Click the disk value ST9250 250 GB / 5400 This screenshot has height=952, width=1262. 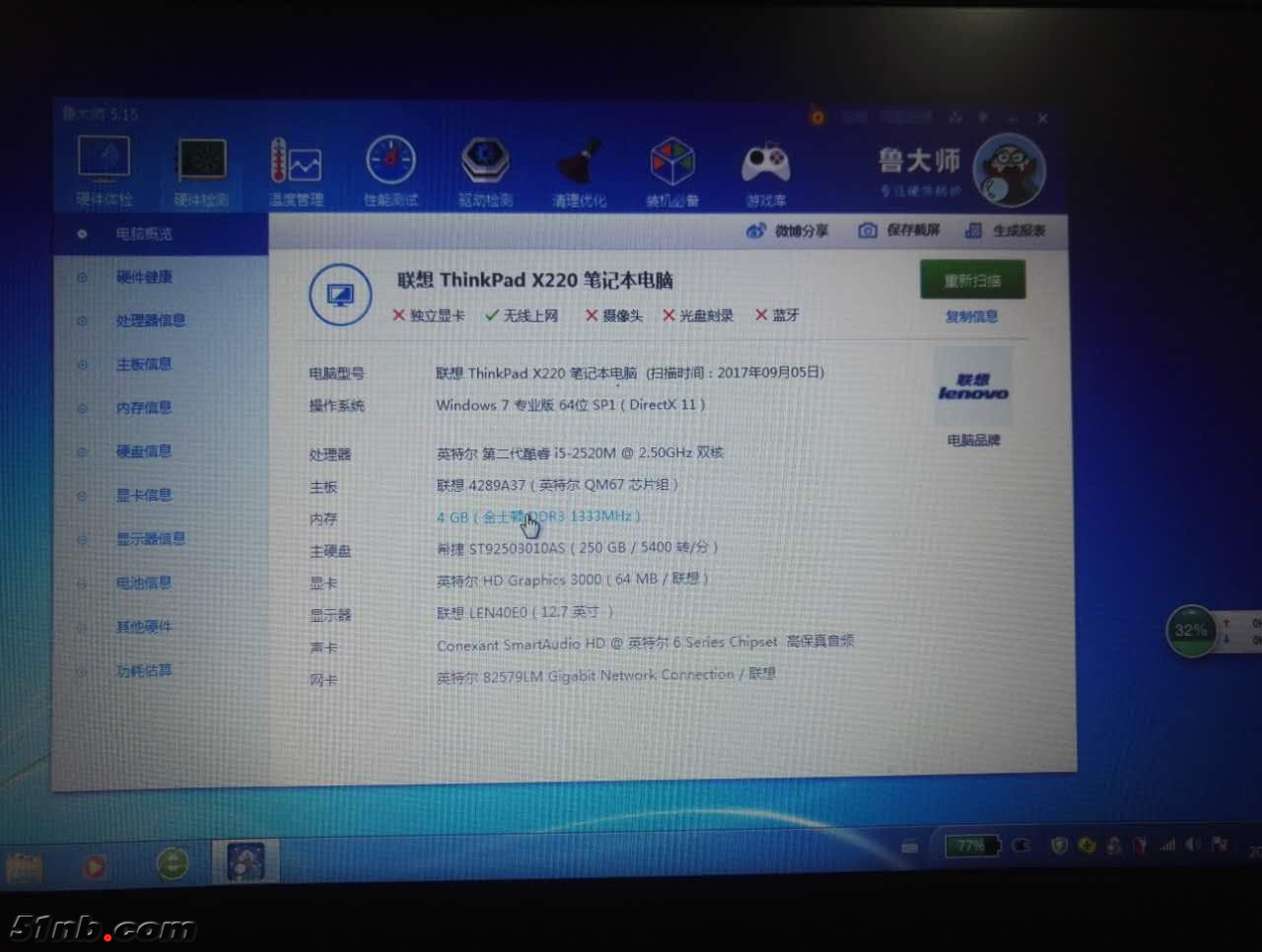coord(577,547)
